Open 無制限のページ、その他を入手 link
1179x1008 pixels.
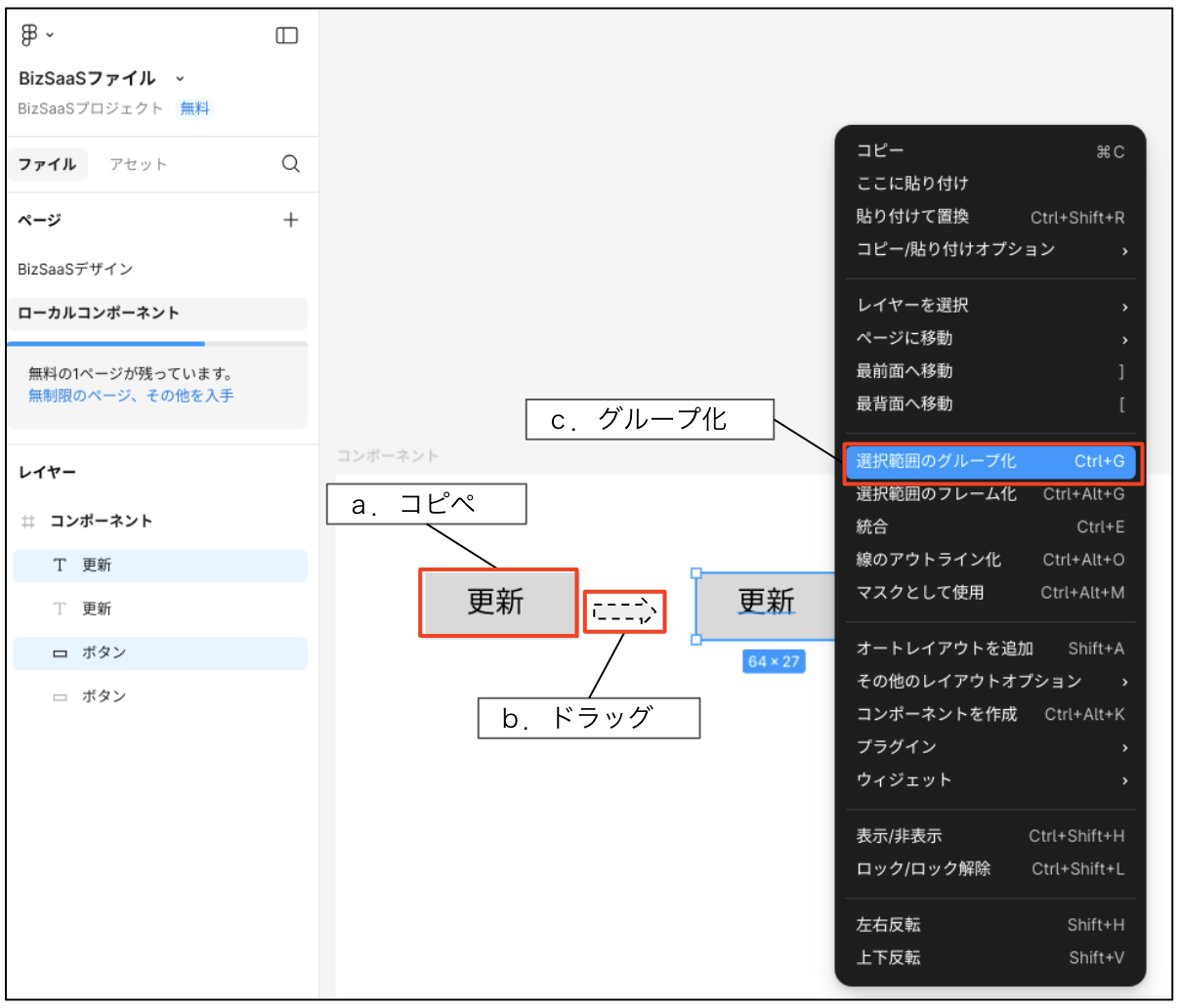point(131,396)
